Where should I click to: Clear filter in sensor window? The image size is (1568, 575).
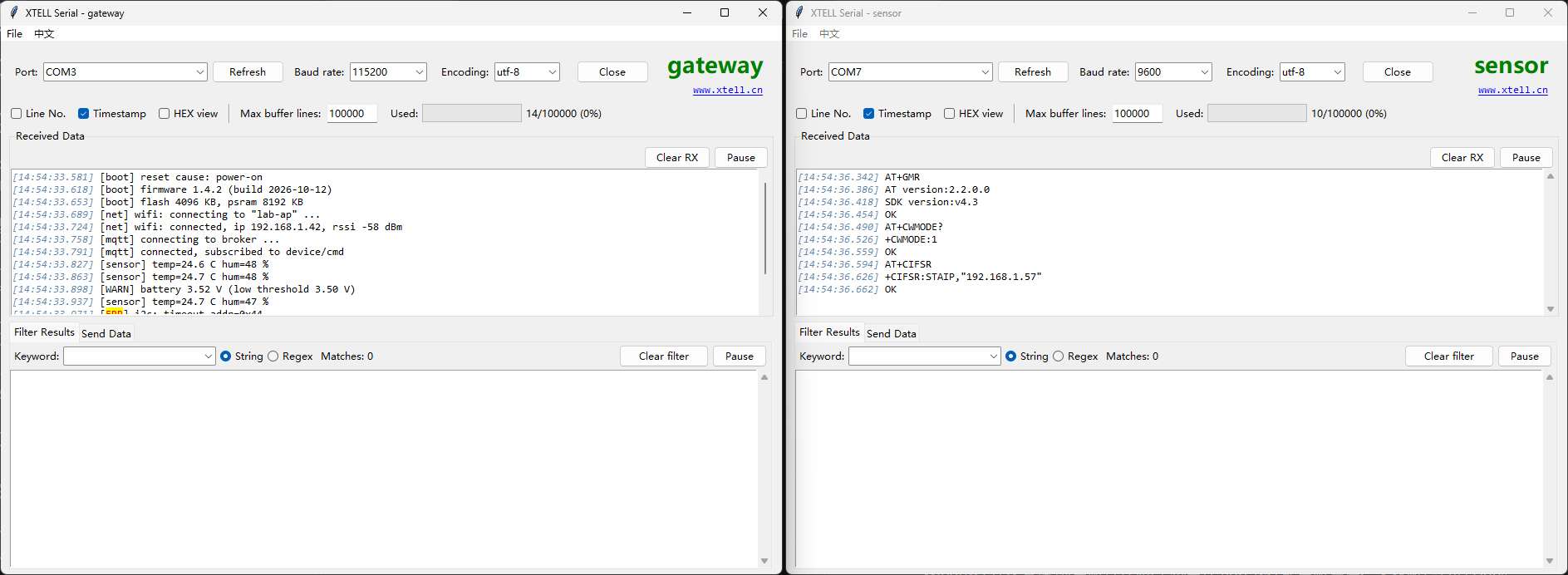coord(1449,356)
